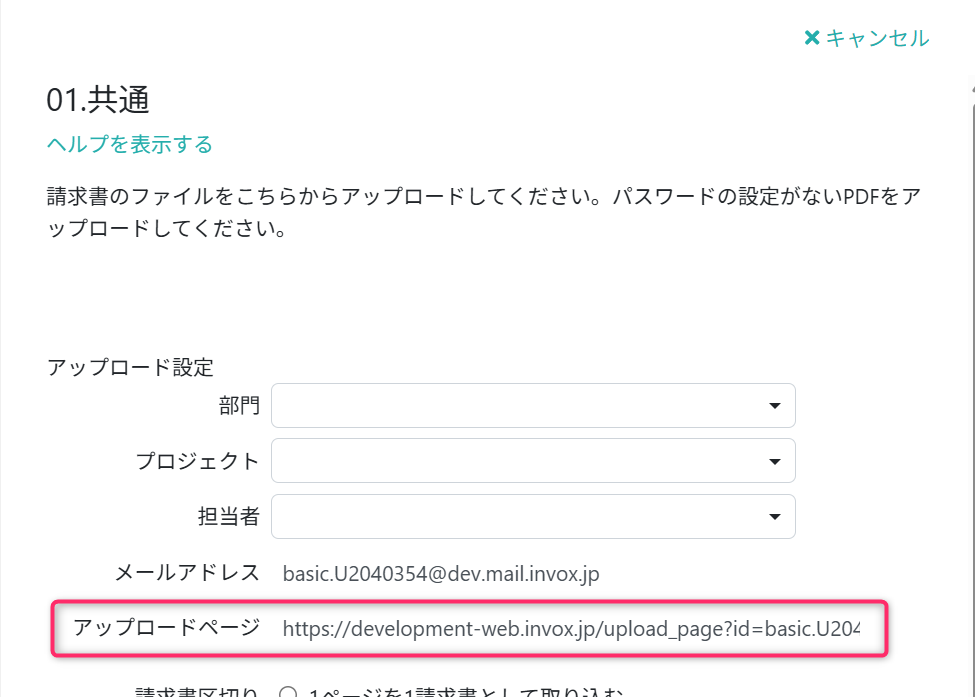This screenshot has width=975, height=697.
Task: Click the email address basic.U2040354@dev.mail.invox.jp
Action: tap(441, 574)
